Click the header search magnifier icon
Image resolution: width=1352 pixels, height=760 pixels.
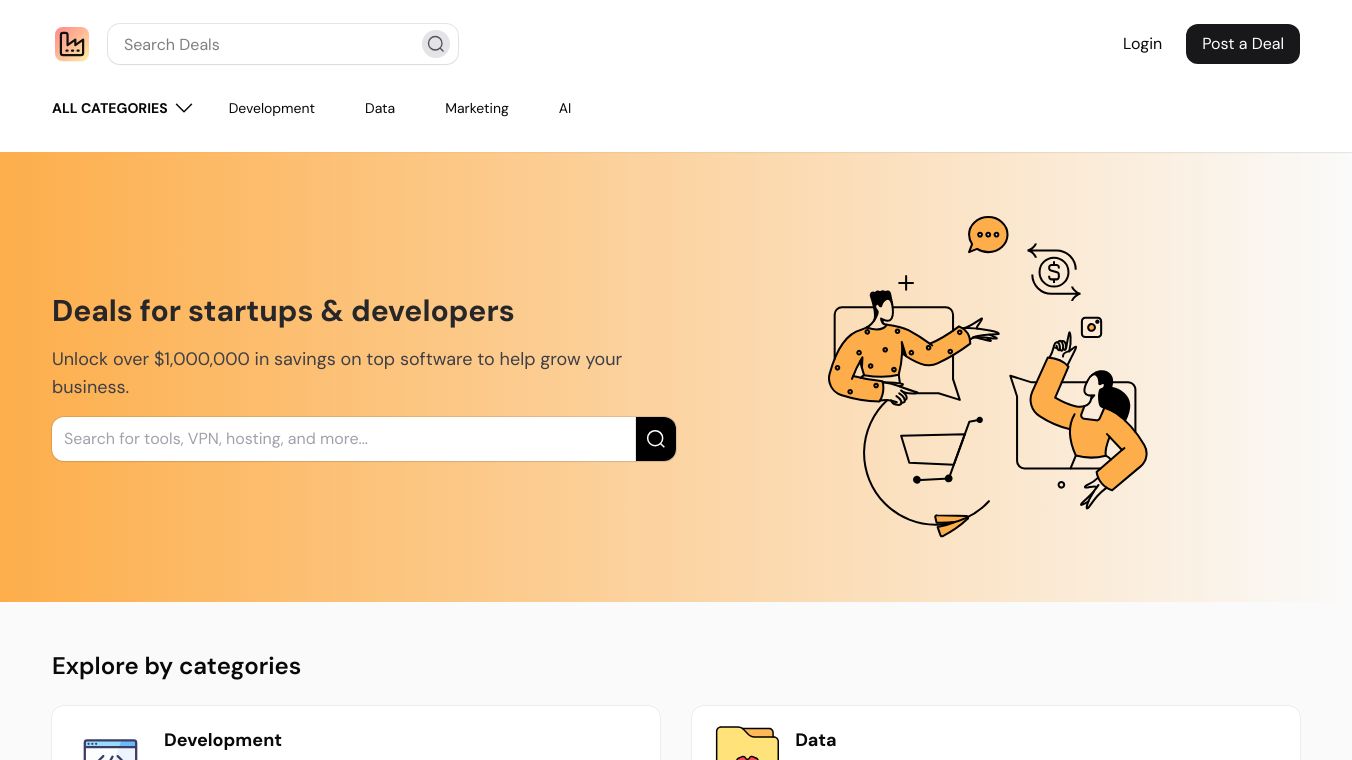(436, 44)
